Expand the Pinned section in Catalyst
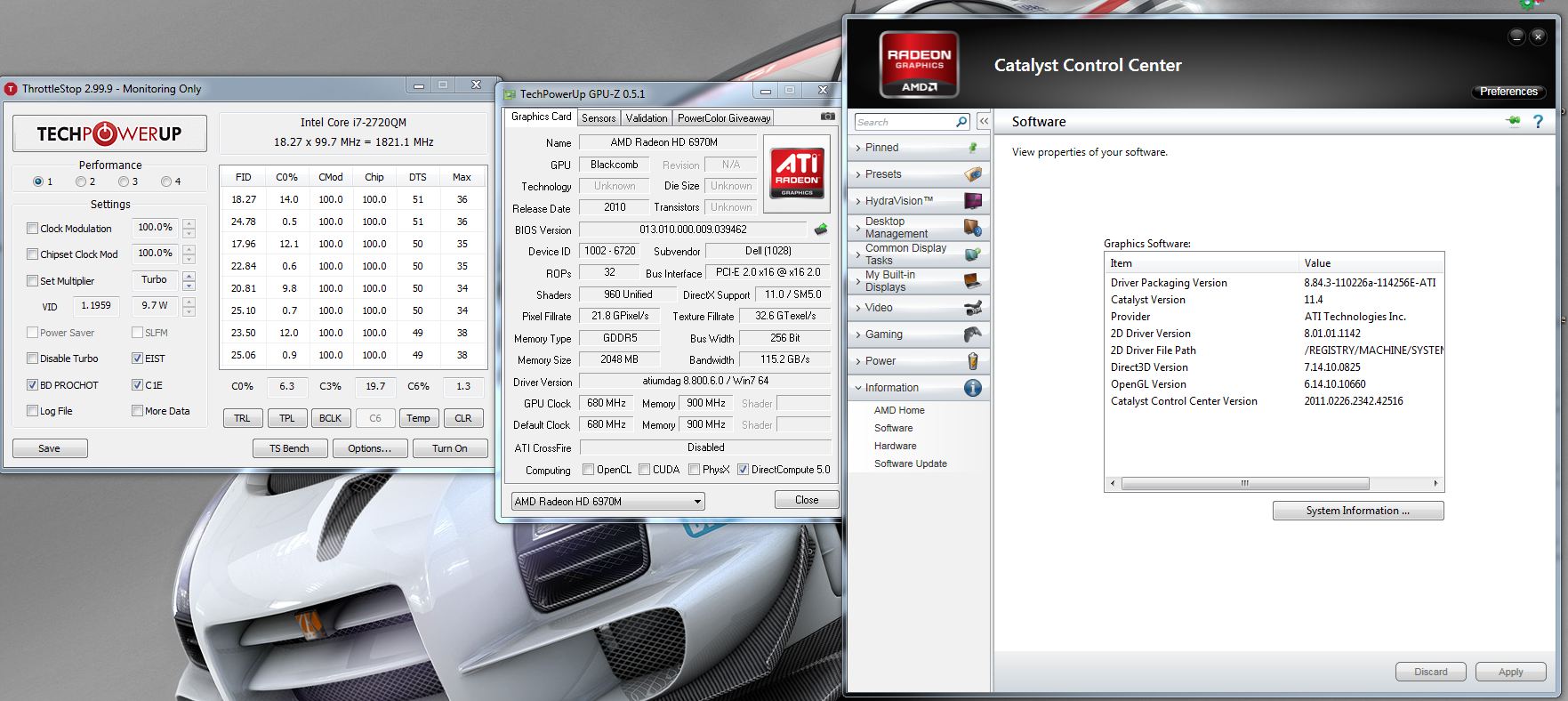 point(858,148)
